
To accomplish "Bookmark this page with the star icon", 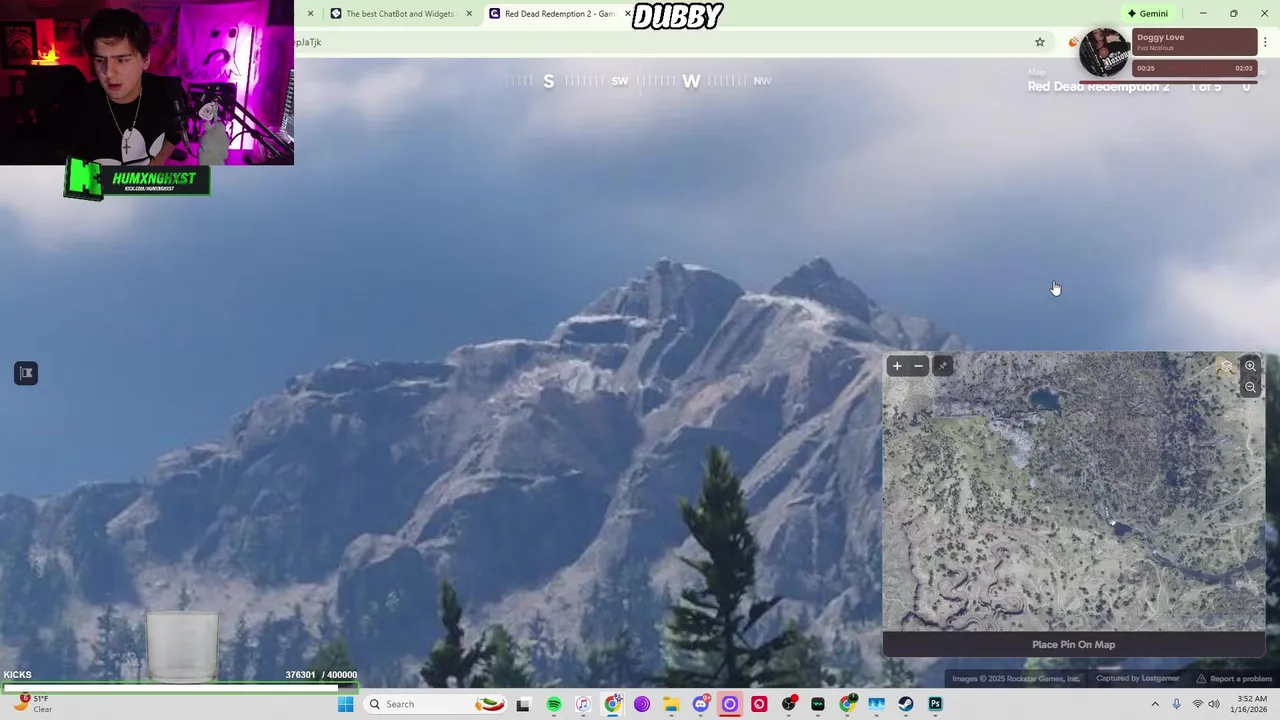I will pos(1040,42).
